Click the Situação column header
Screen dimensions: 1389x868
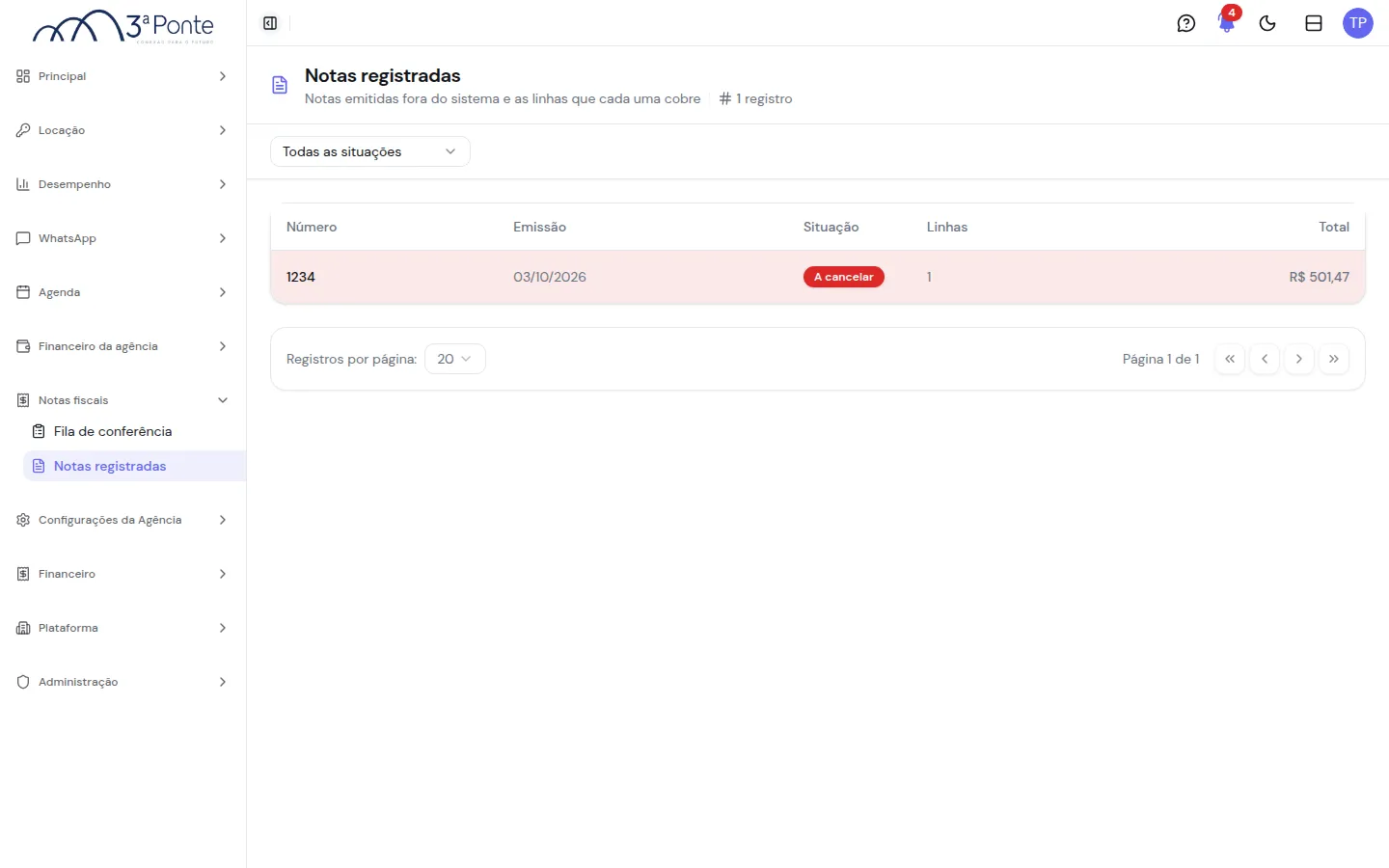[831, 227]
